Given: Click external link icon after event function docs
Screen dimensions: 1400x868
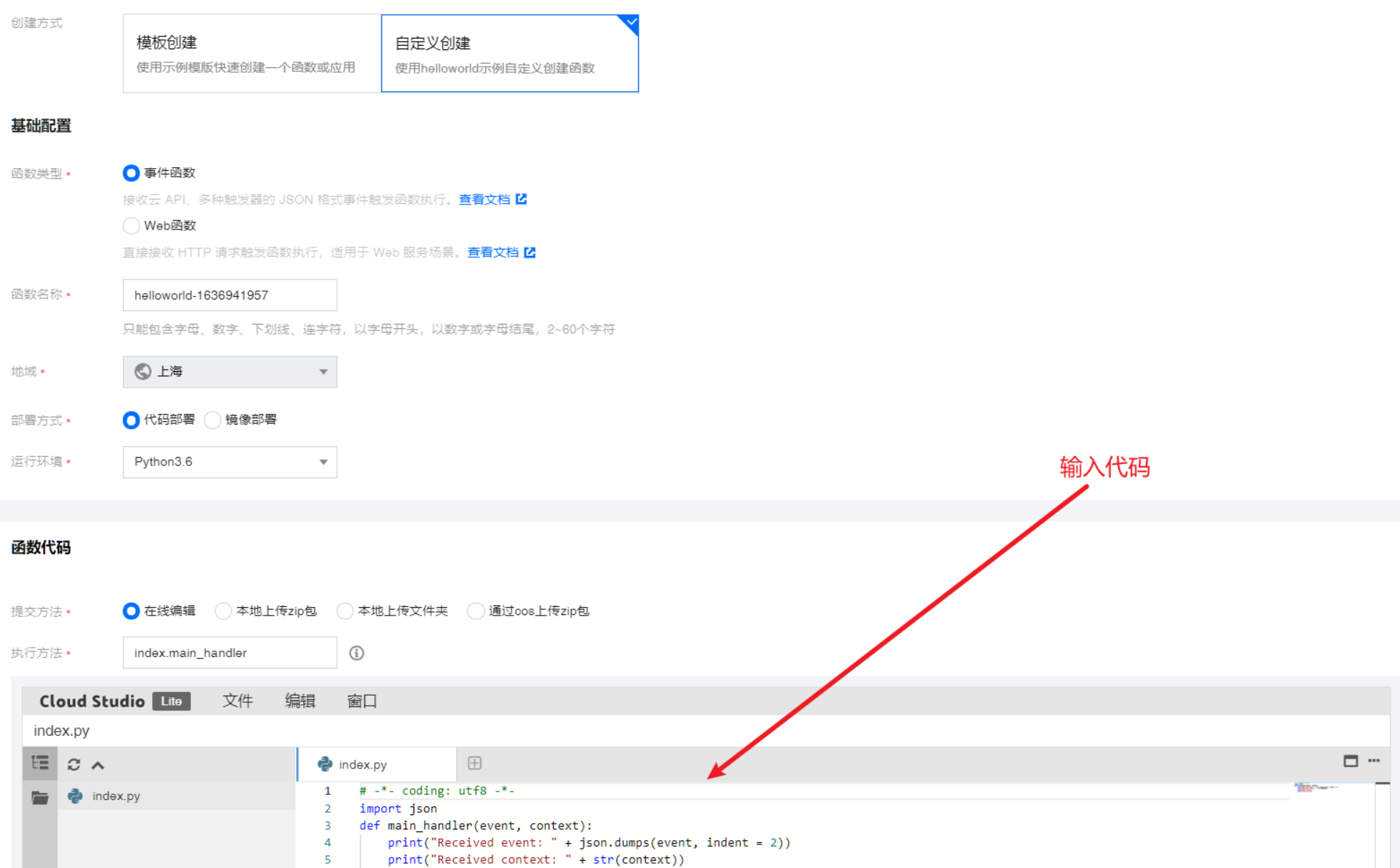Looking at the screenshot, I should (522, 199).
